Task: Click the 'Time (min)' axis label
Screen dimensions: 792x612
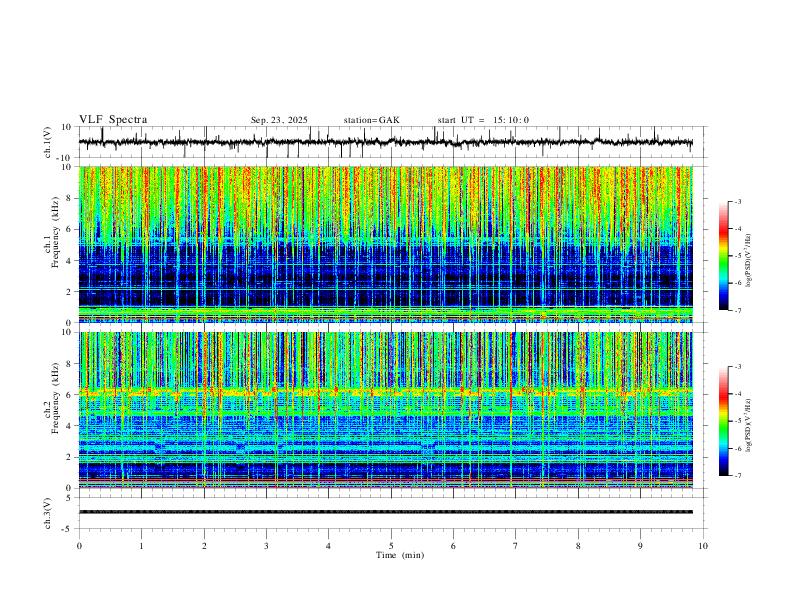Action: point(400,555)
